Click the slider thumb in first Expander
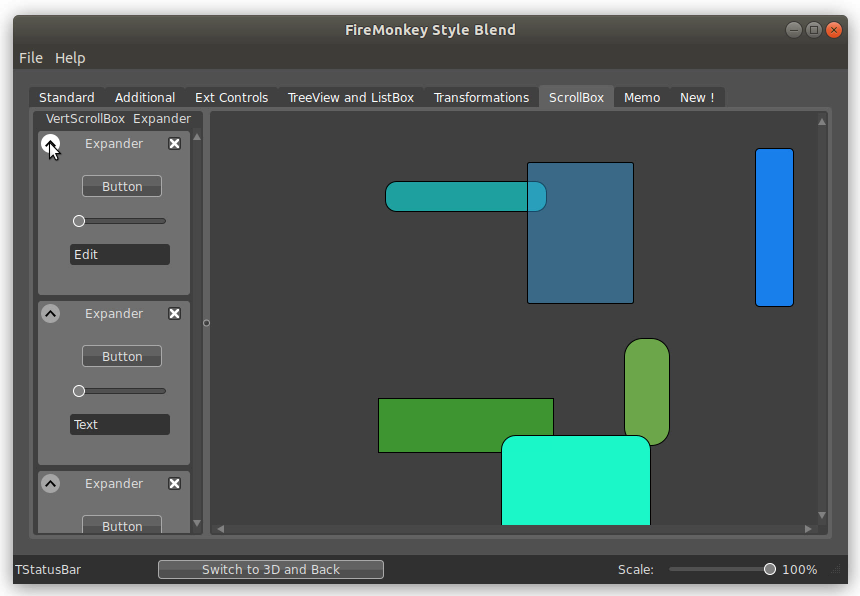This screenshot has height=596, width=860. 79,221
